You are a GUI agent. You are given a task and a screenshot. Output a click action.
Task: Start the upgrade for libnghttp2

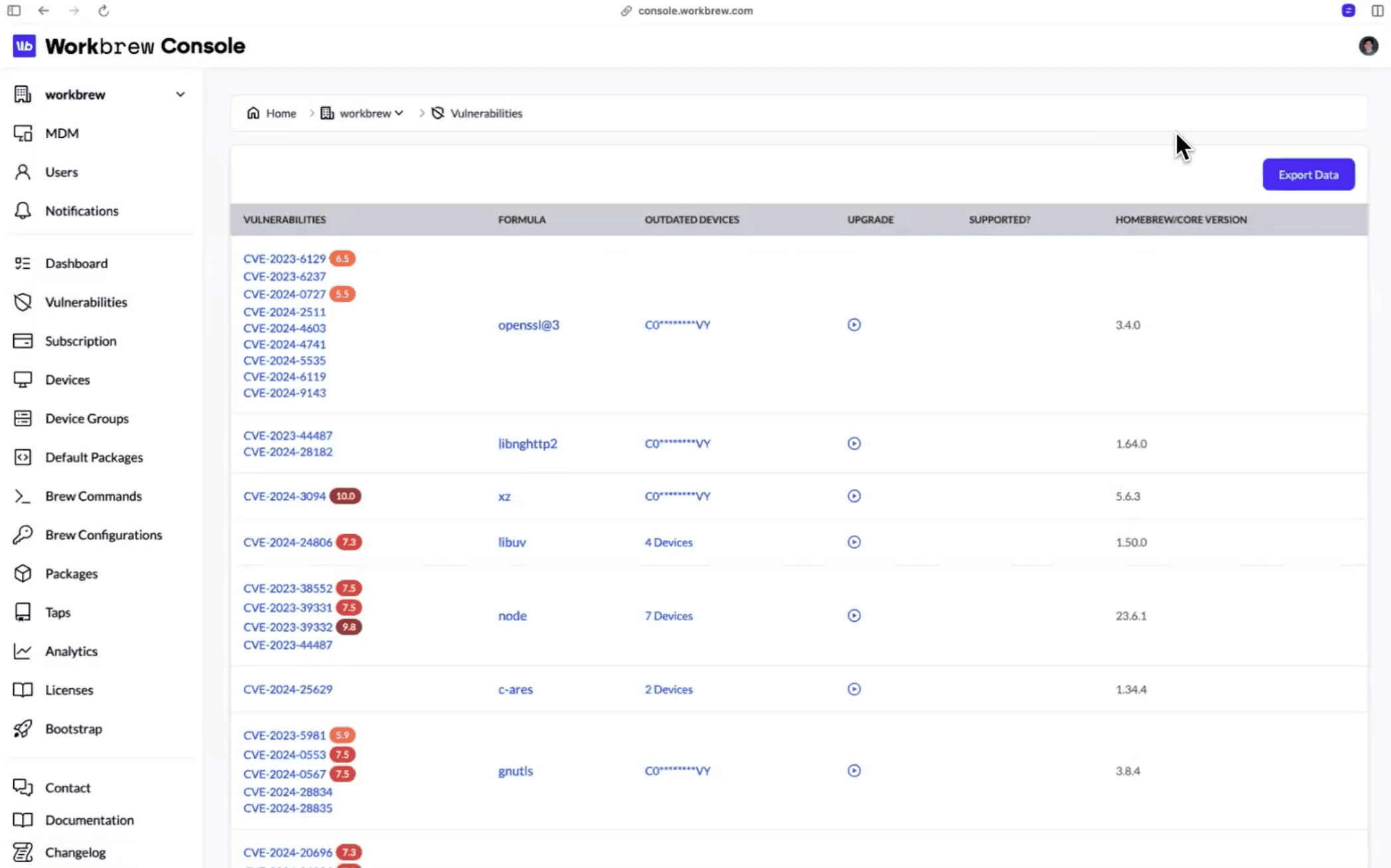click(853, 443)
